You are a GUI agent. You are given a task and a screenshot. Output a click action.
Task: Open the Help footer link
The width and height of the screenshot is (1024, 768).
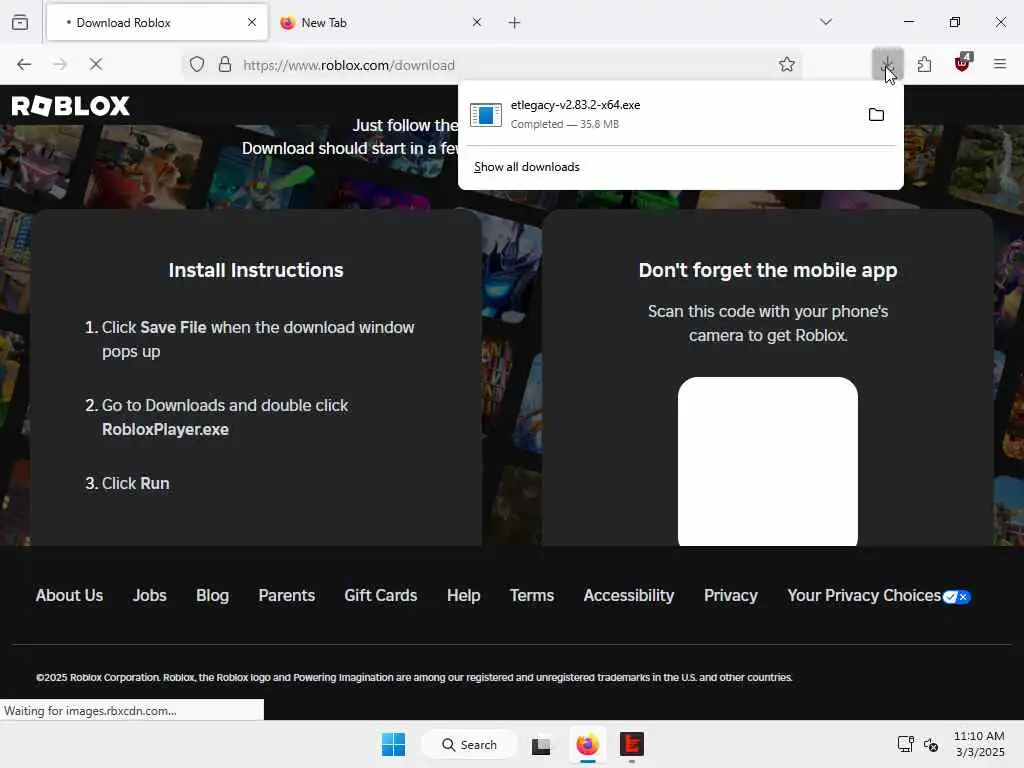(x=464, y=596)
